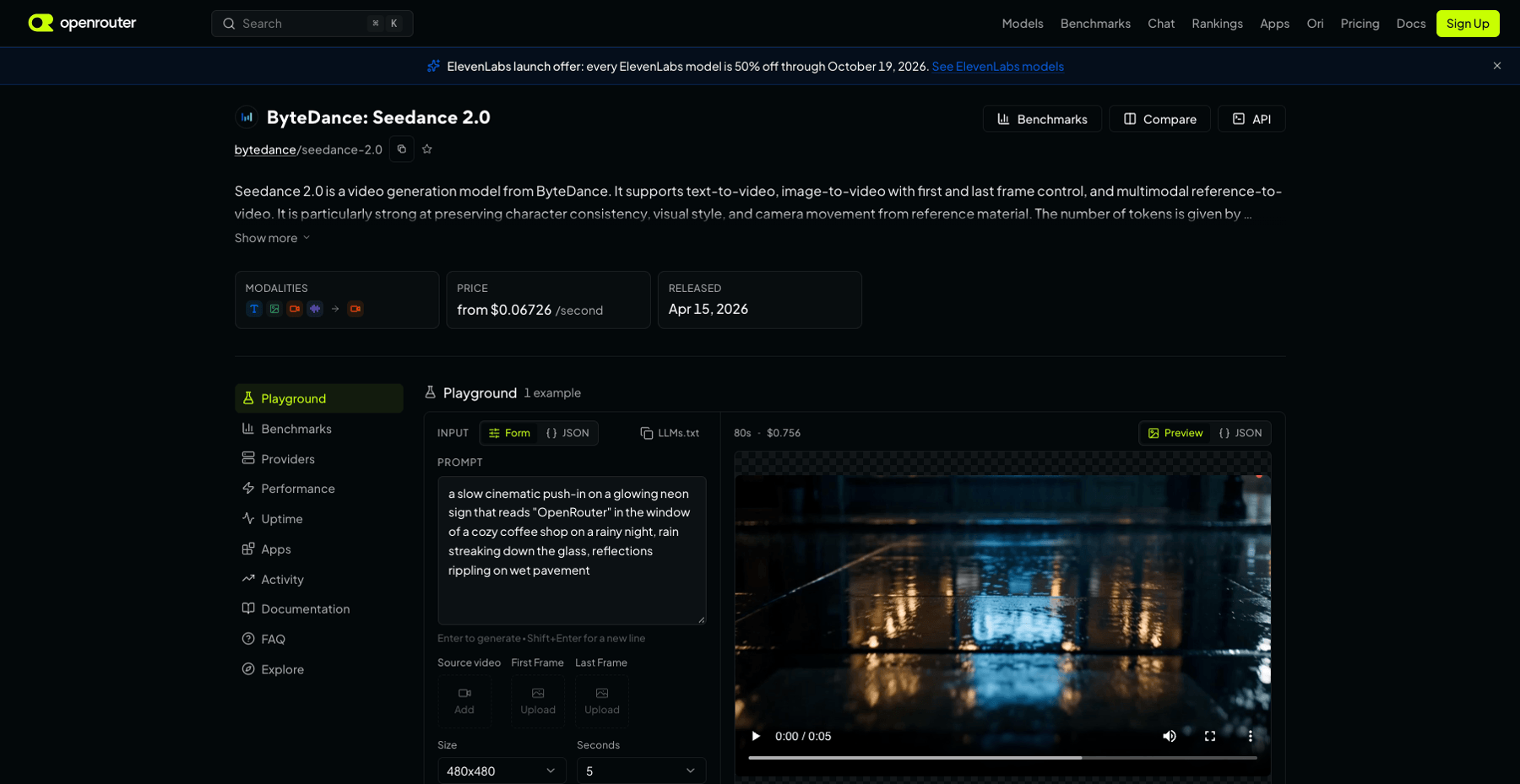The height and width of the screenshot is (784, 1520).
Task: Open Providers in the sidebar
Action: 319,459
